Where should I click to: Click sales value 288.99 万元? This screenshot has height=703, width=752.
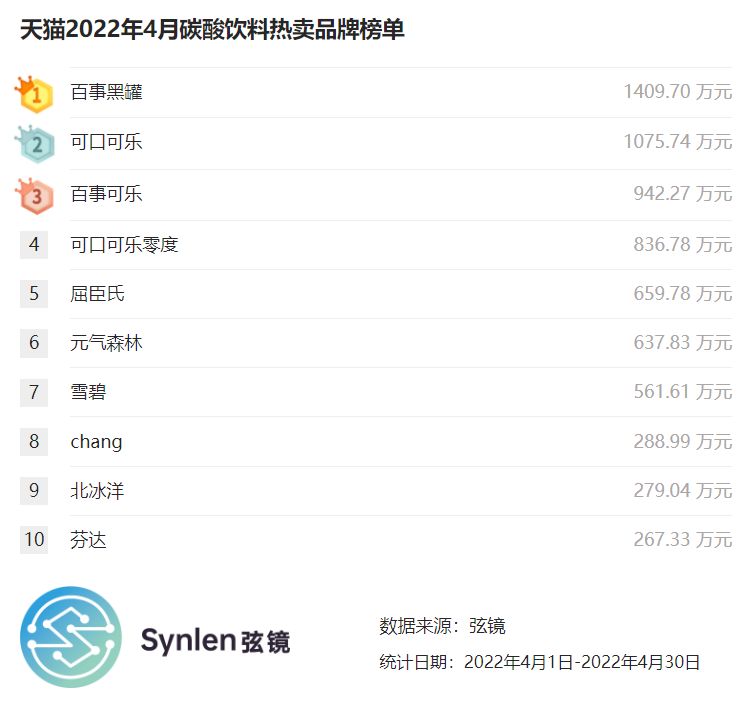(x=683, y=442)
